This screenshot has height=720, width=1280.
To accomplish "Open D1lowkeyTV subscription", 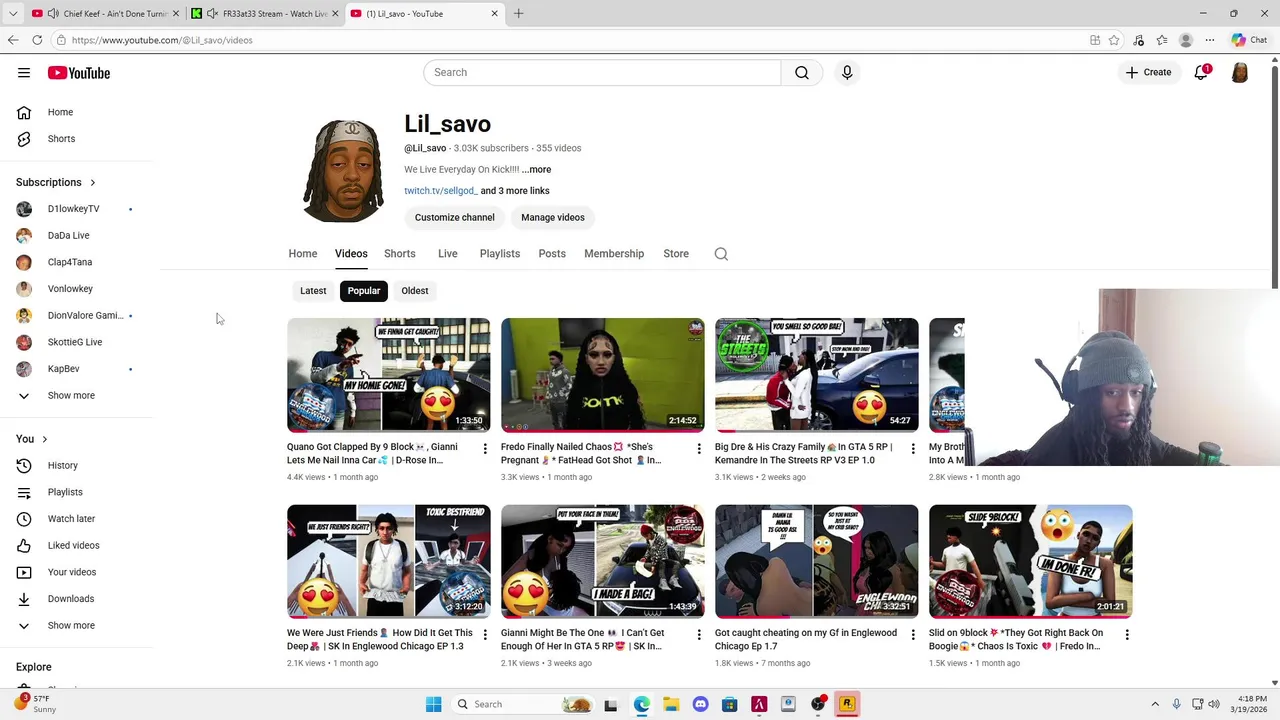I will point(76,209).
